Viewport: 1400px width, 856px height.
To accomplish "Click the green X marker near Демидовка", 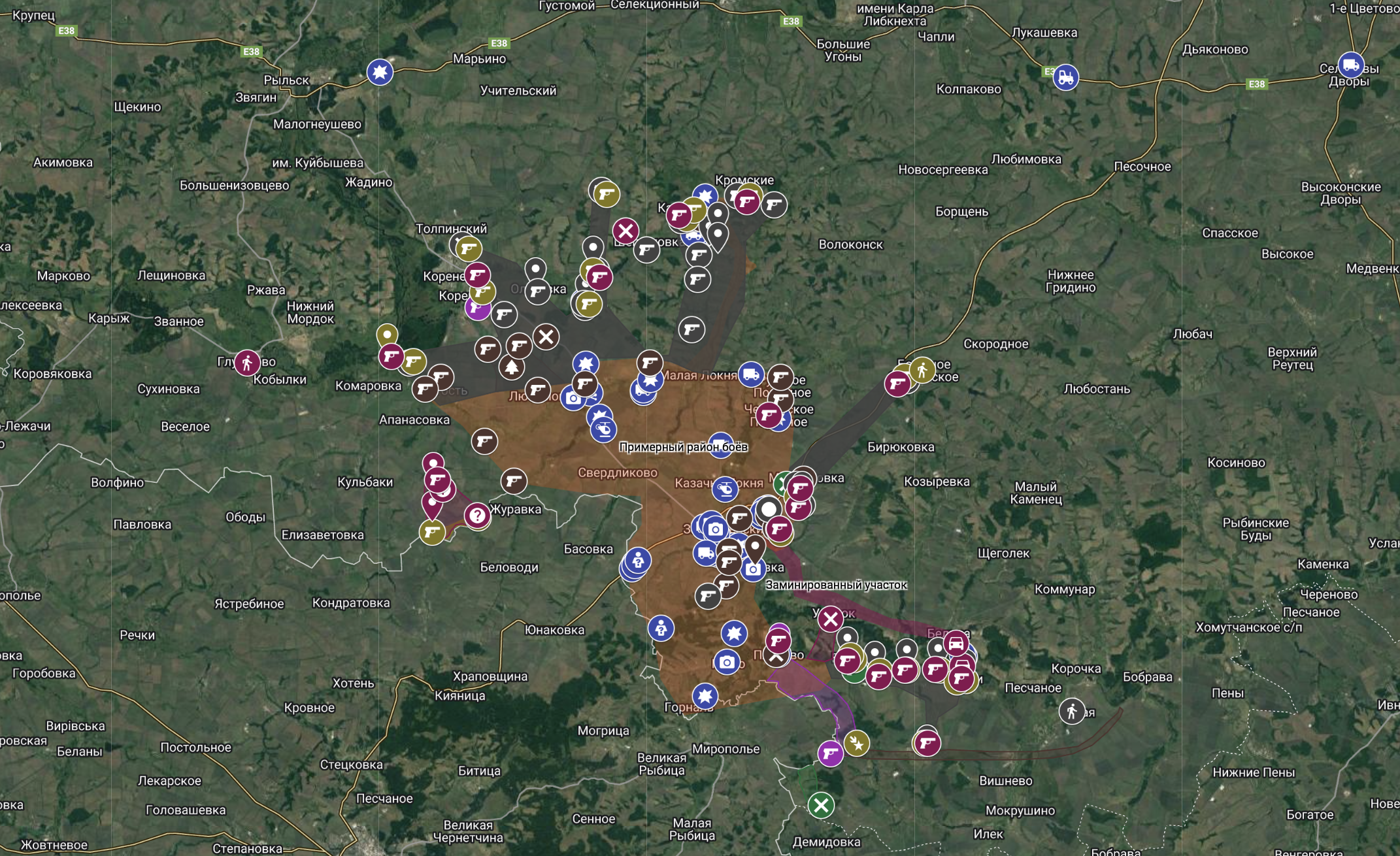I will pyautogui.click(x=822, y=806).
